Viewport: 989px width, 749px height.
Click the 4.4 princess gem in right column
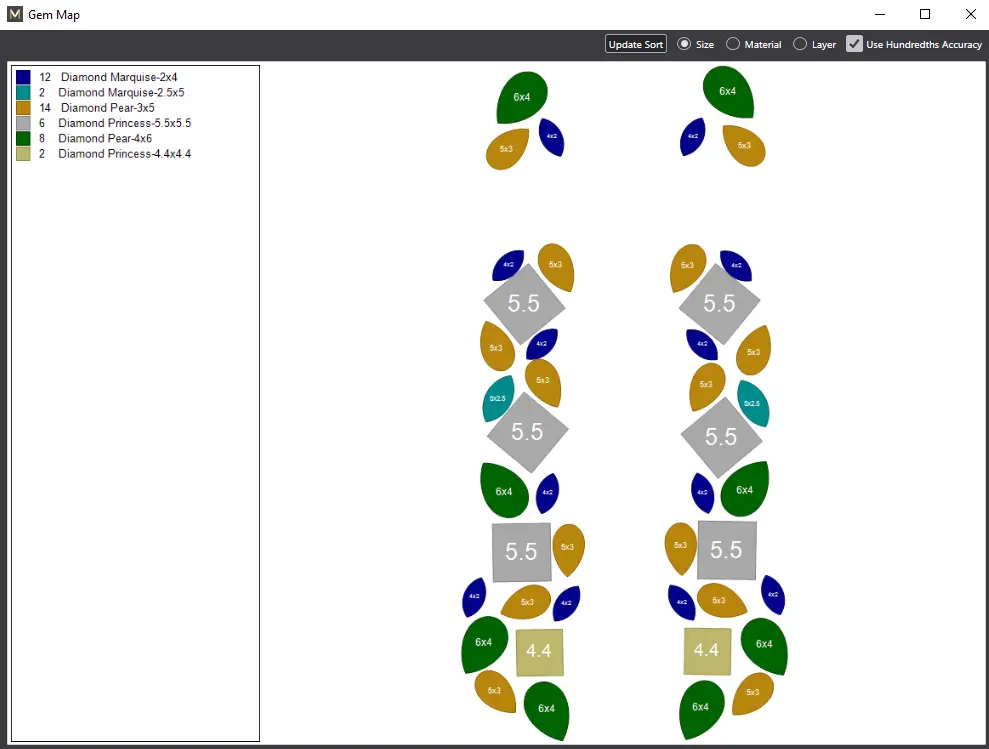707,651
